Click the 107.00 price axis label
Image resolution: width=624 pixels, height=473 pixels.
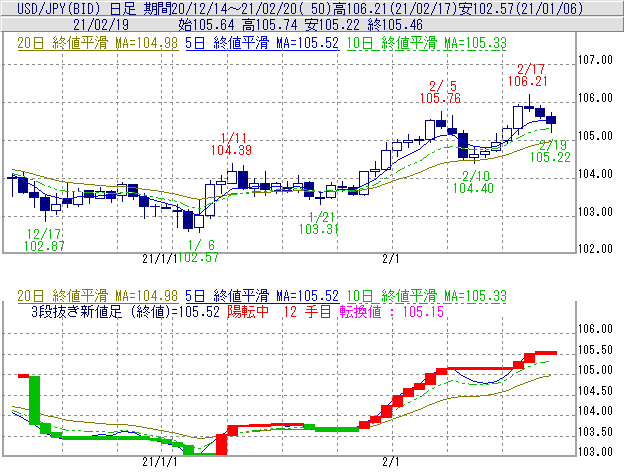point(595,61)
